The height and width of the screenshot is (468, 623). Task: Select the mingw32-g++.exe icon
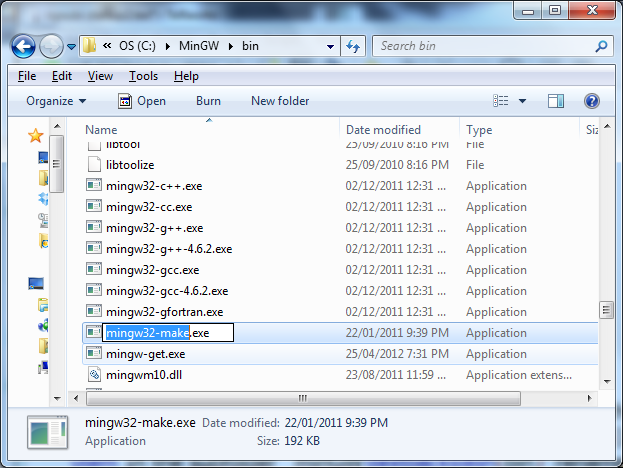94,227
